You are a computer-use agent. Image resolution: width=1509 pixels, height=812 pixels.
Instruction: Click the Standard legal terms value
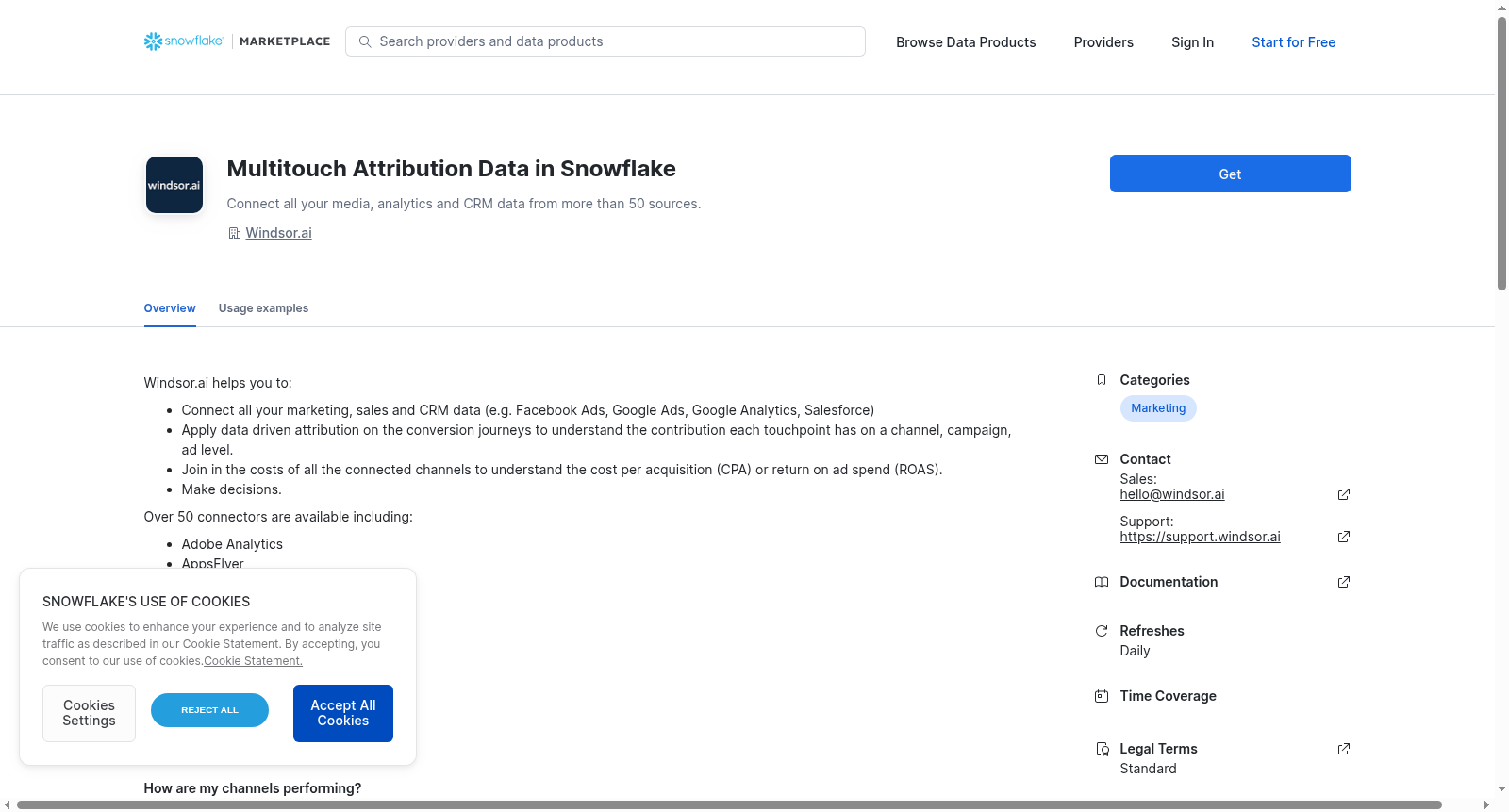tap(1148, 769)
